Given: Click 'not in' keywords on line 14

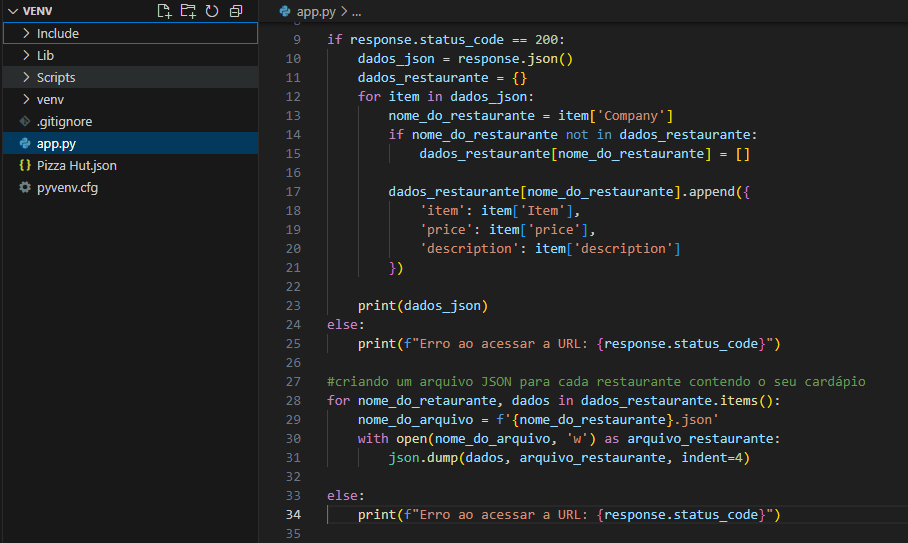Looking at the screenshot, I should click(x=588, y=134).
